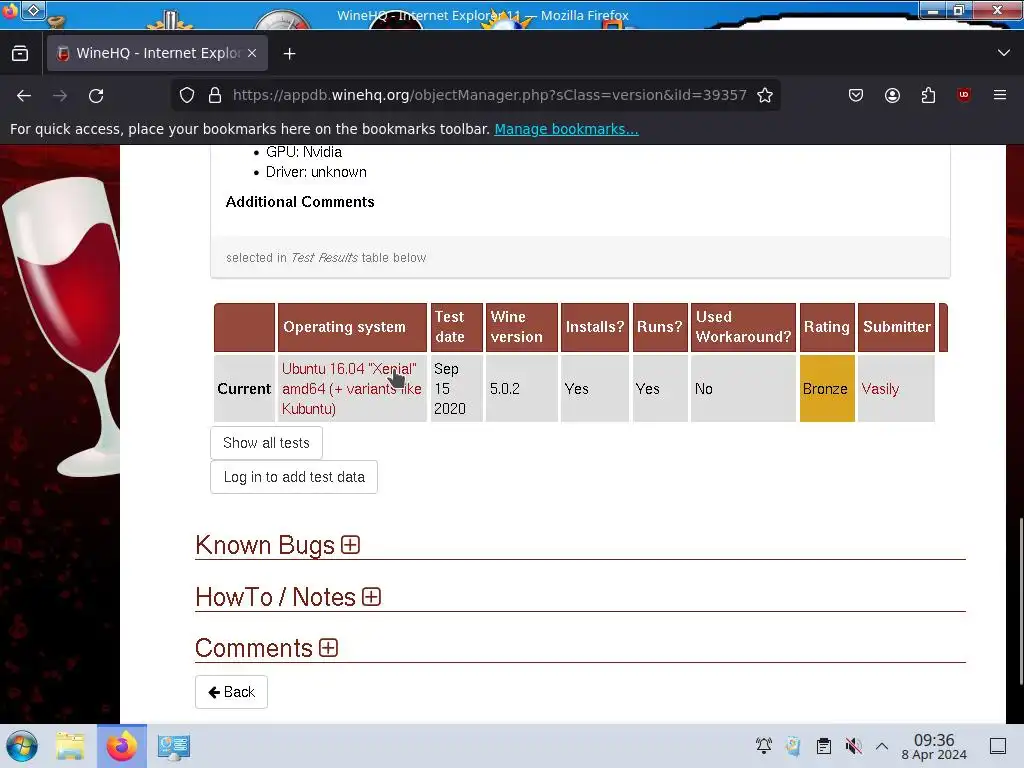Open the Manage bookmarks link
Image resolution: width=1024 pixels, height=768 pixels.
coord(566,129)
